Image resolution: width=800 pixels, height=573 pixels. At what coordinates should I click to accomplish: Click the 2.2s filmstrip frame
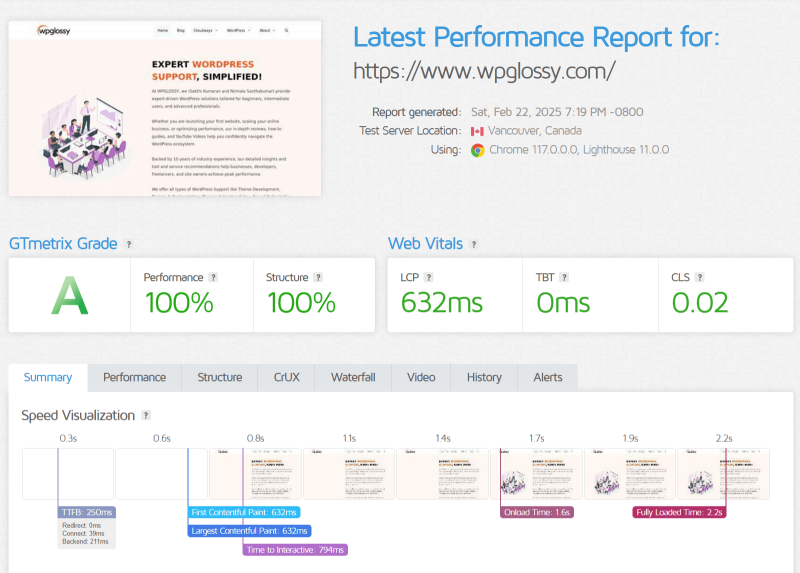point(723,474)
